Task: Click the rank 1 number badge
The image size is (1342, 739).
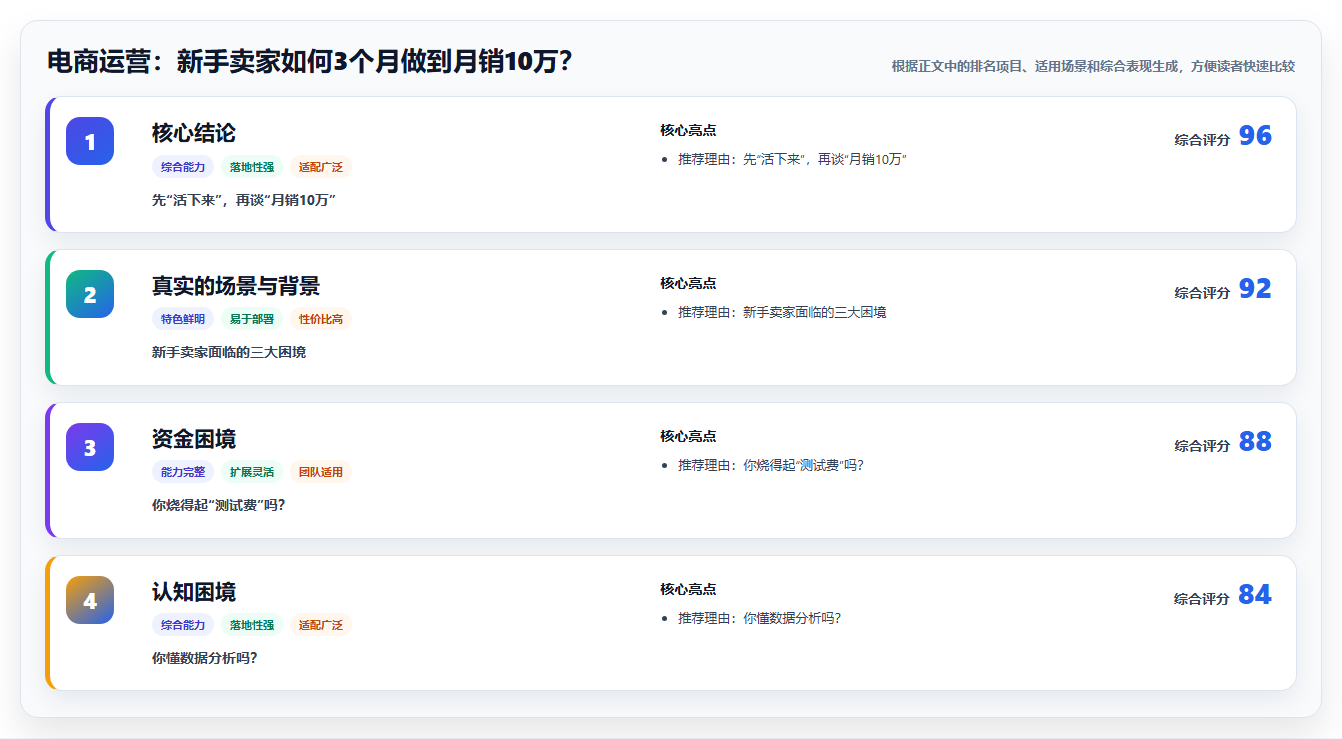Action: click(x=90, y=141)
